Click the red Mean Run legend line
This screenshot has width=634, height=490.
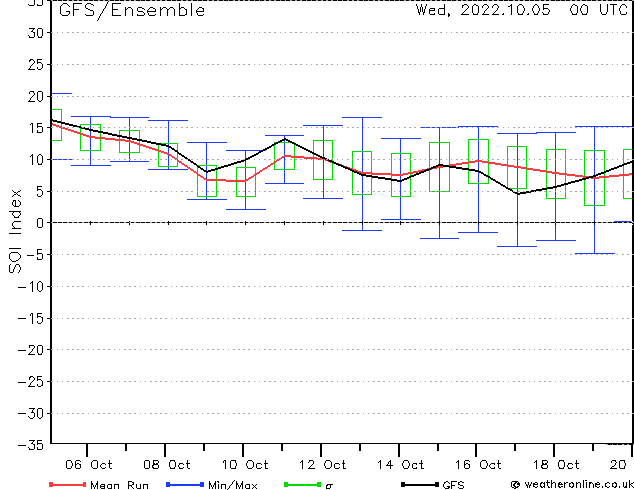[67, 484]
